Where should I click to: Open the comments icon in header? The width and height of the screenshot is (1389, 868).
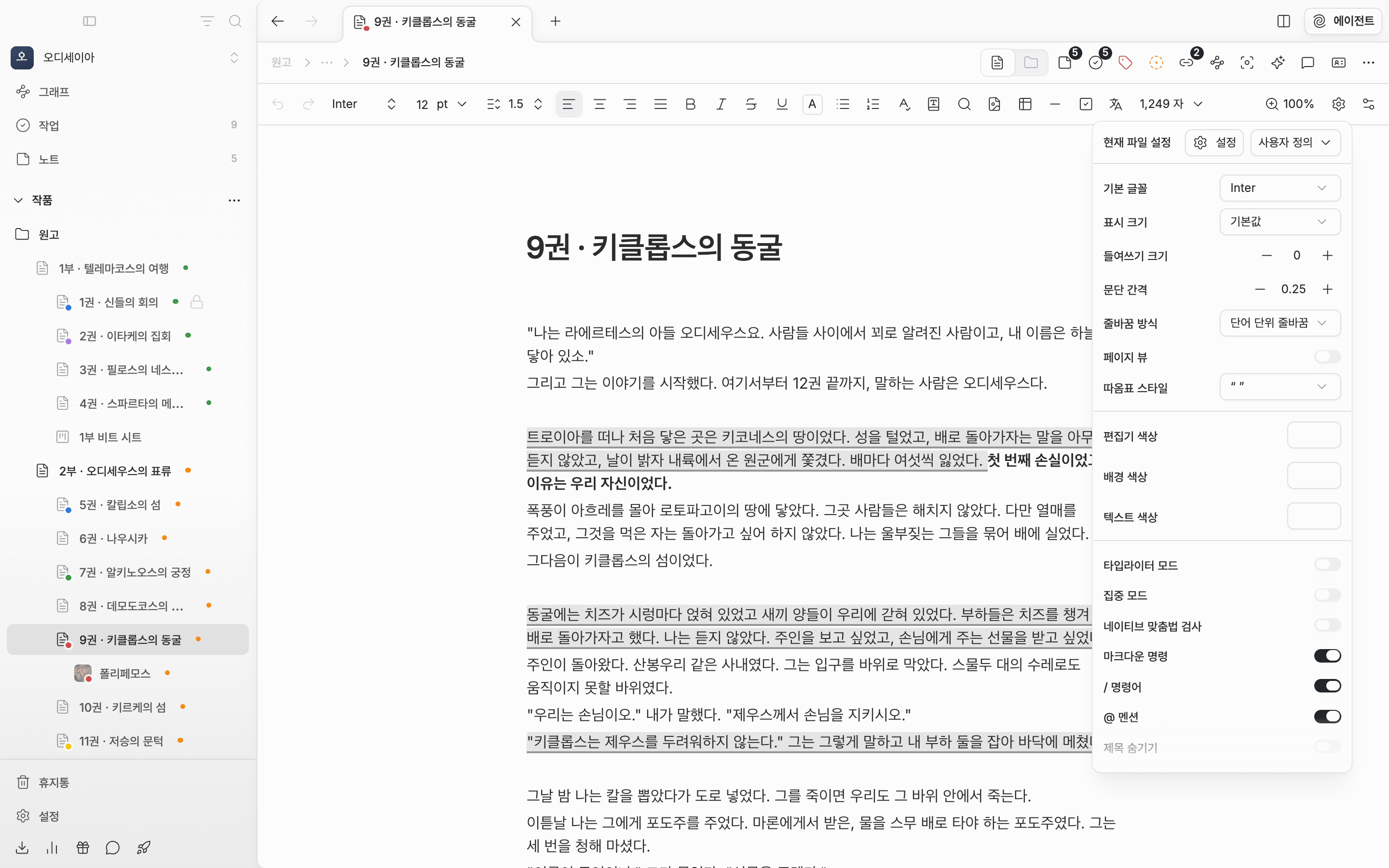tap(1307, 63)
